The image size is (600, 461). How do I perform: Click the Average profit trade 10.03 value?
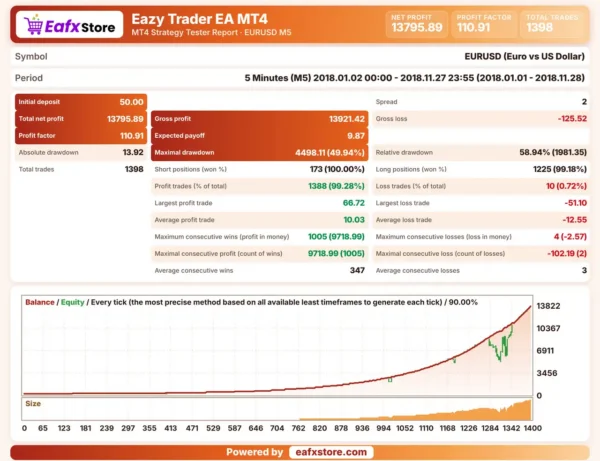tap(354, 220)
